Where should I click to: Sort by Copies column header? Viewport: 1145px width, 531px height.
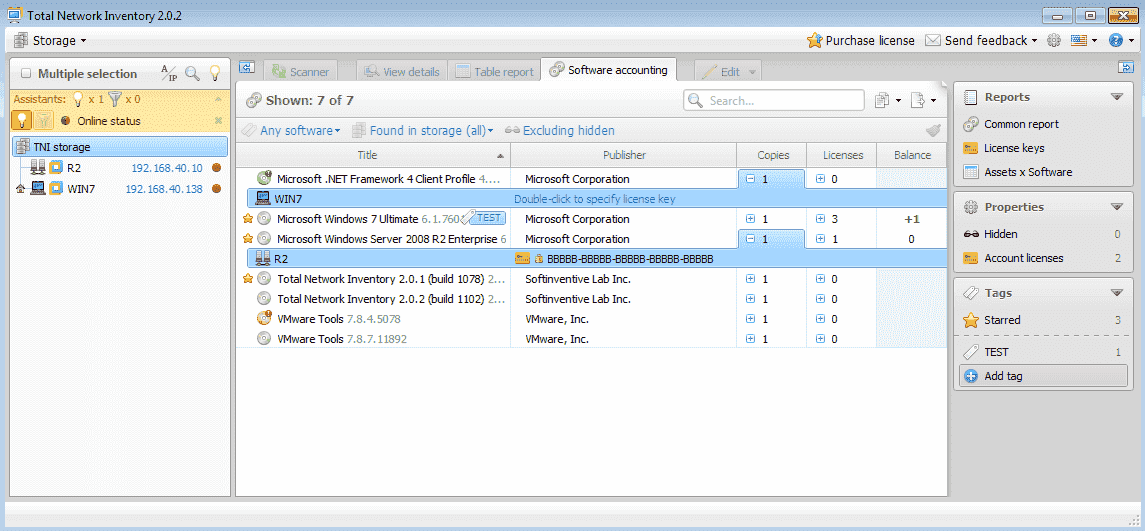point(773,155)
